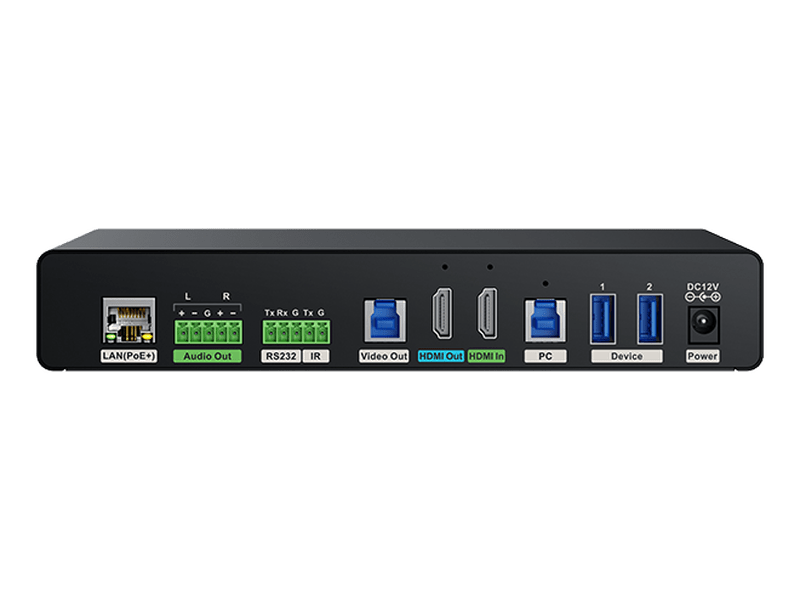Viewport: 800px width, 600px height.
Task: Click the Video Out label
Action: click(384, 356)
